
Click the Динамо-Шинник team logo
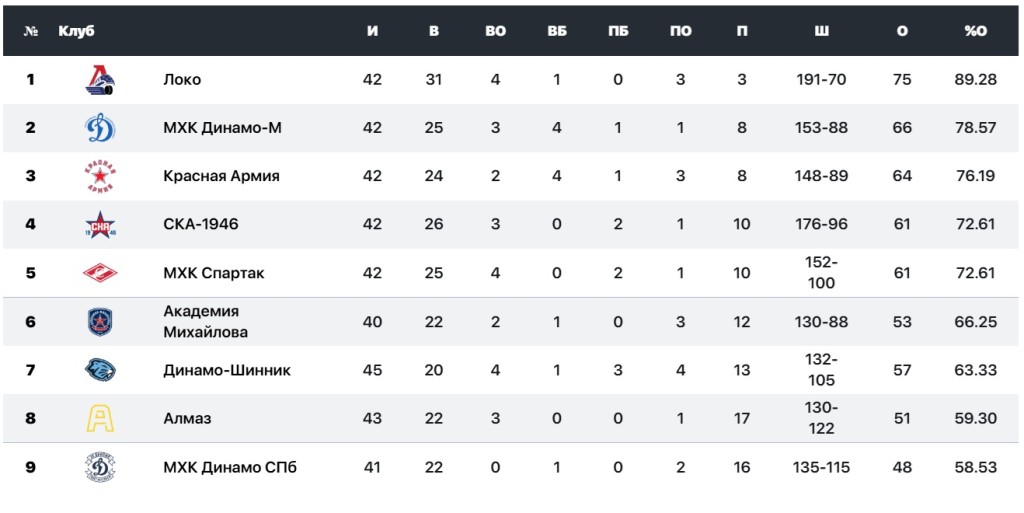[101, 370]
